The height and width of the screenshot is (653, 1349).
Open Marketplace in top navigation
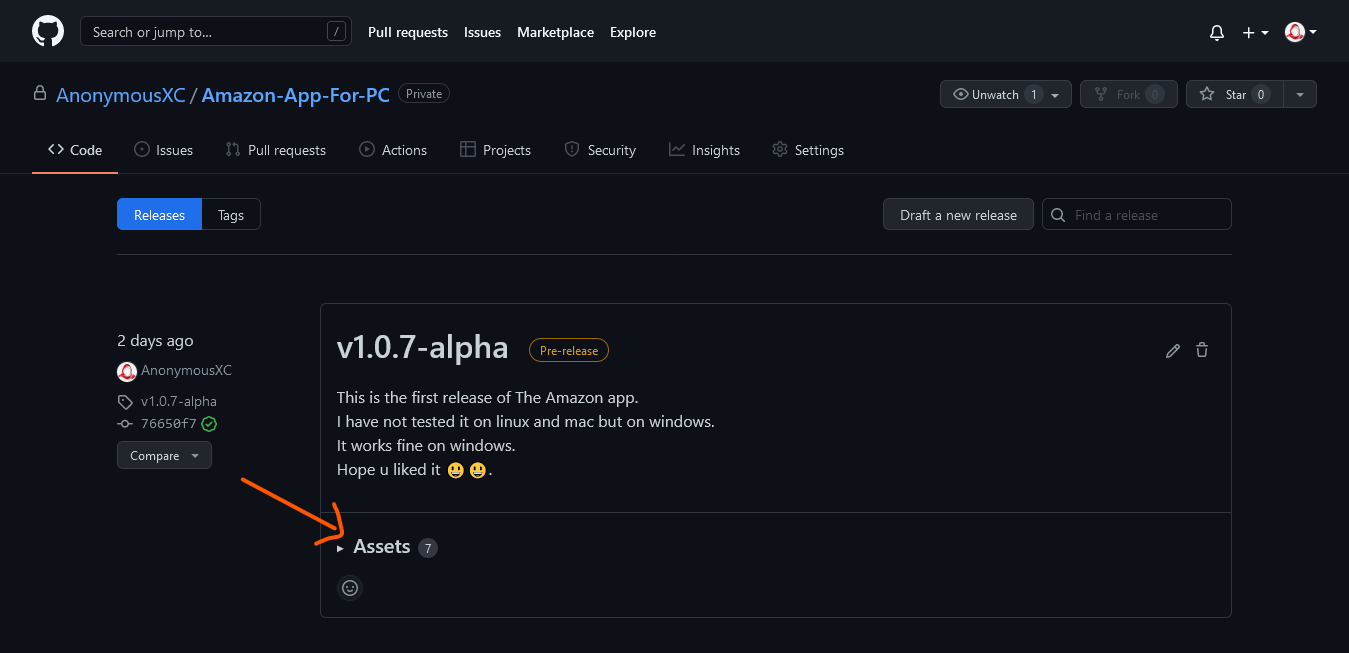click(x=555, y=32)
